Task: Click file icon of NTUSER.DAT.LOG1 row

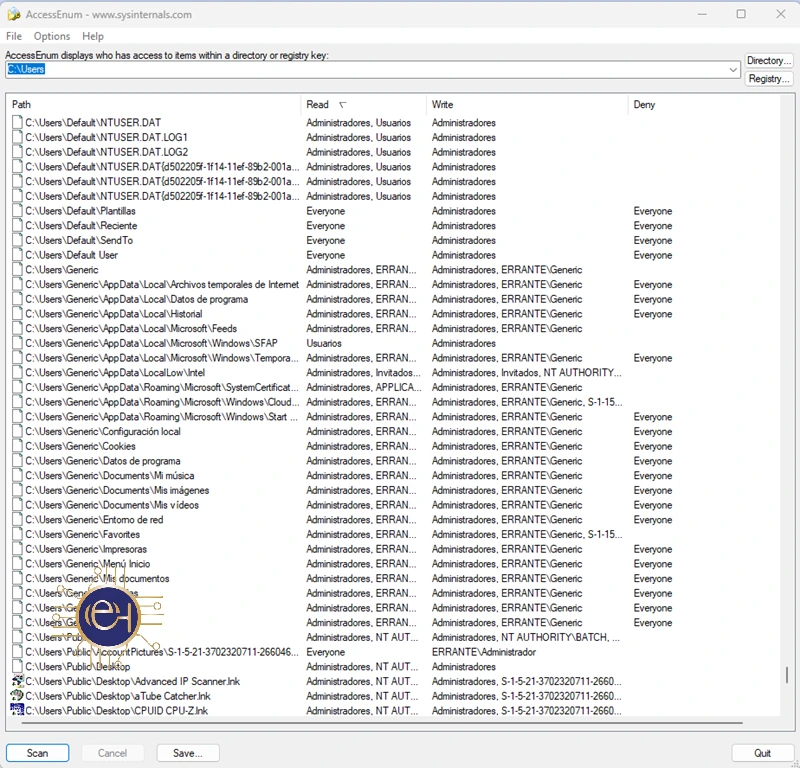Action: point(17,137)
